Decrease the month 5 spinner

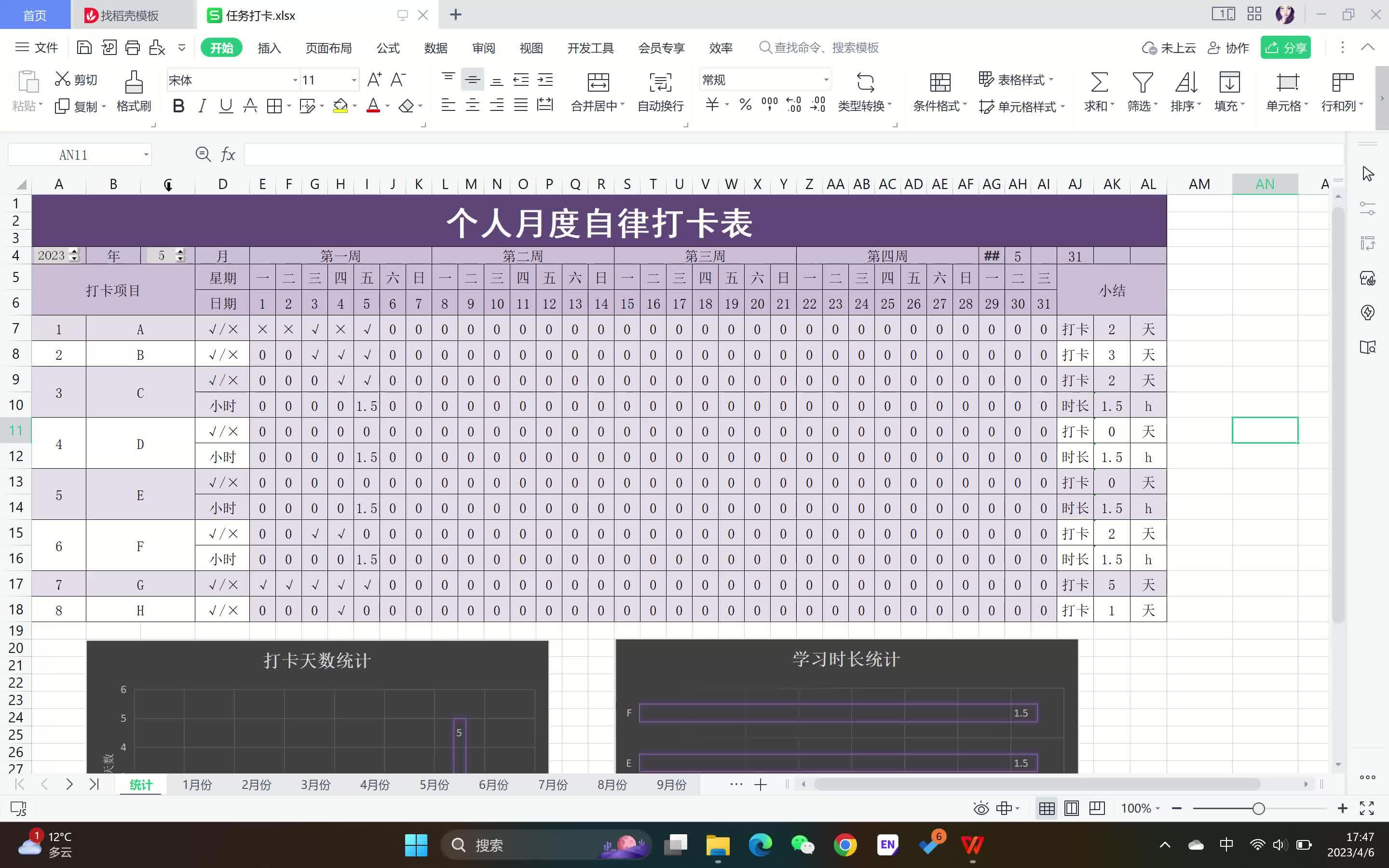(x=180, y=259)
